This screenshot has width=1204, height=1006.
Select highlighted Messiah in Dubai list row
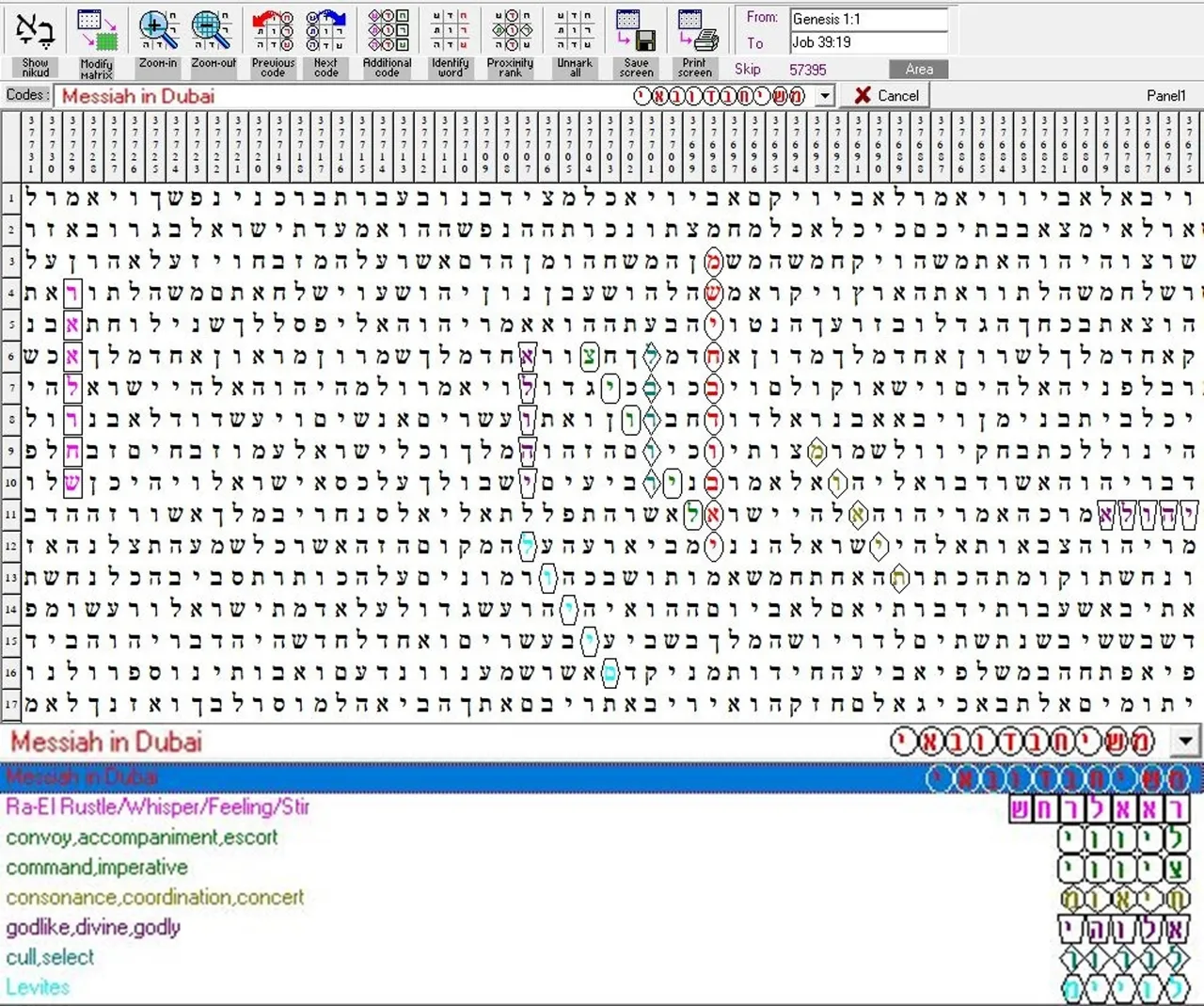coord(602,777)
